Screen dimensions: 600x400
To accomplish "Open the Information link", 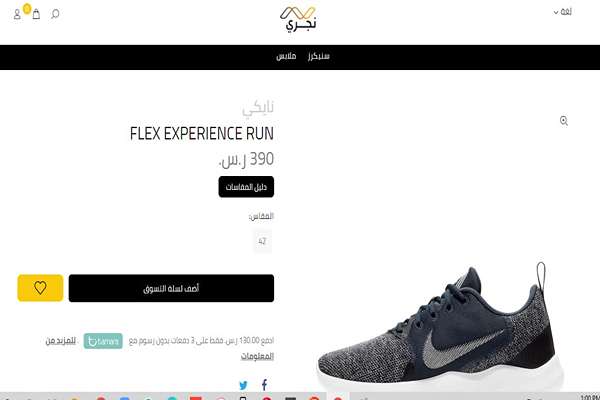I will tap(257, 356).
